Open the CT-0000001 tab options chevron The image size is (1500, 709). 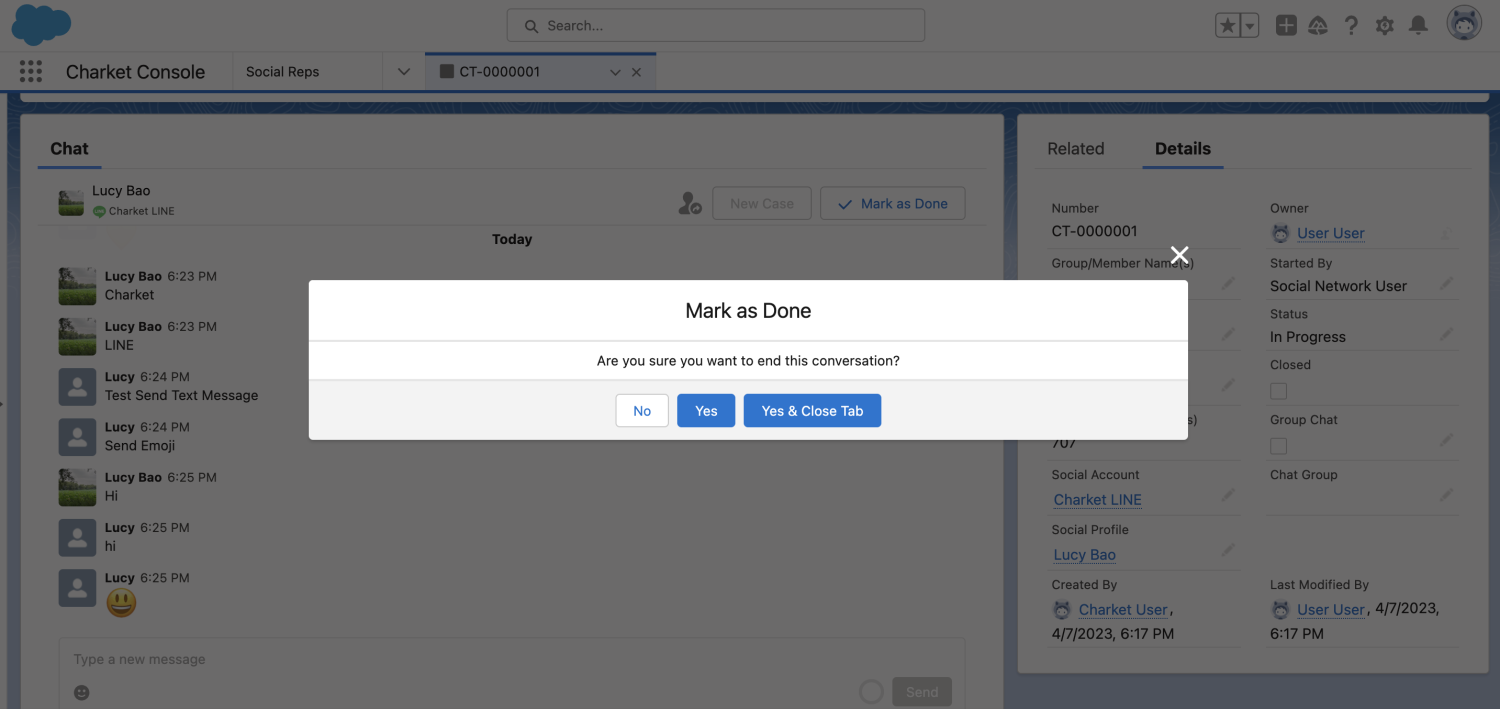click(615, 72)
